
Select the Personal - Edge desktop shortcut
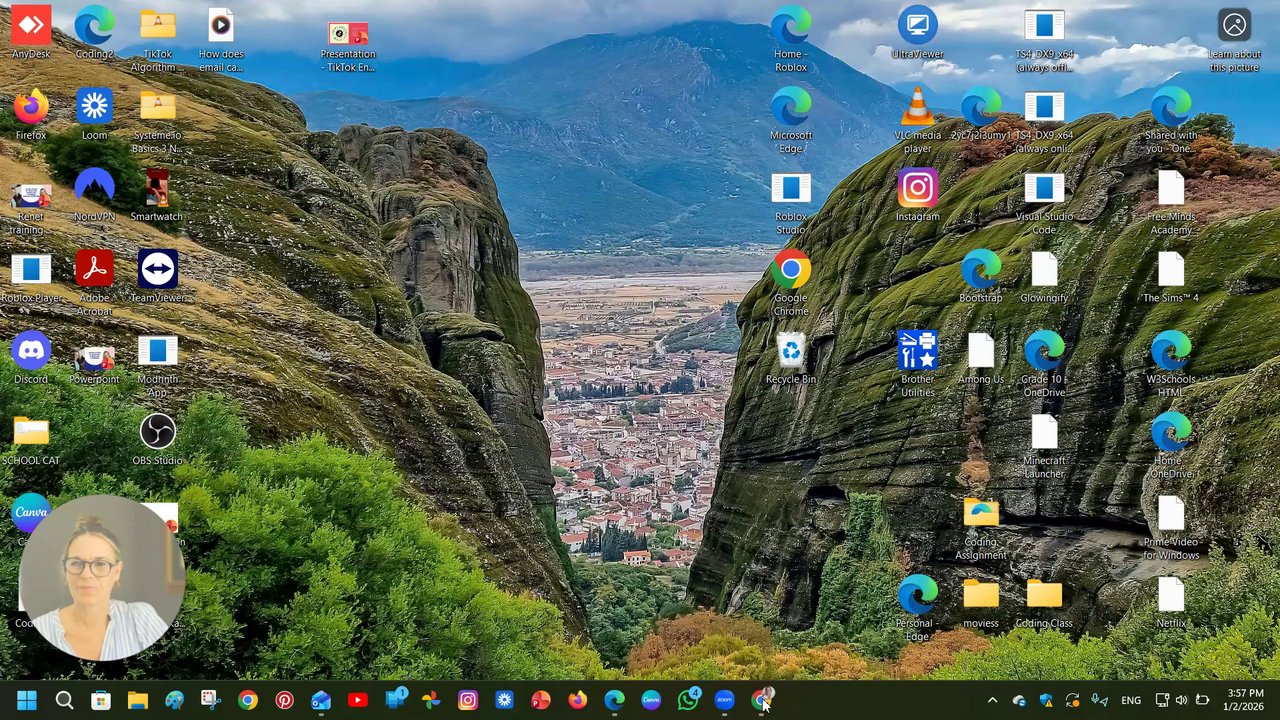coord(917,609)
